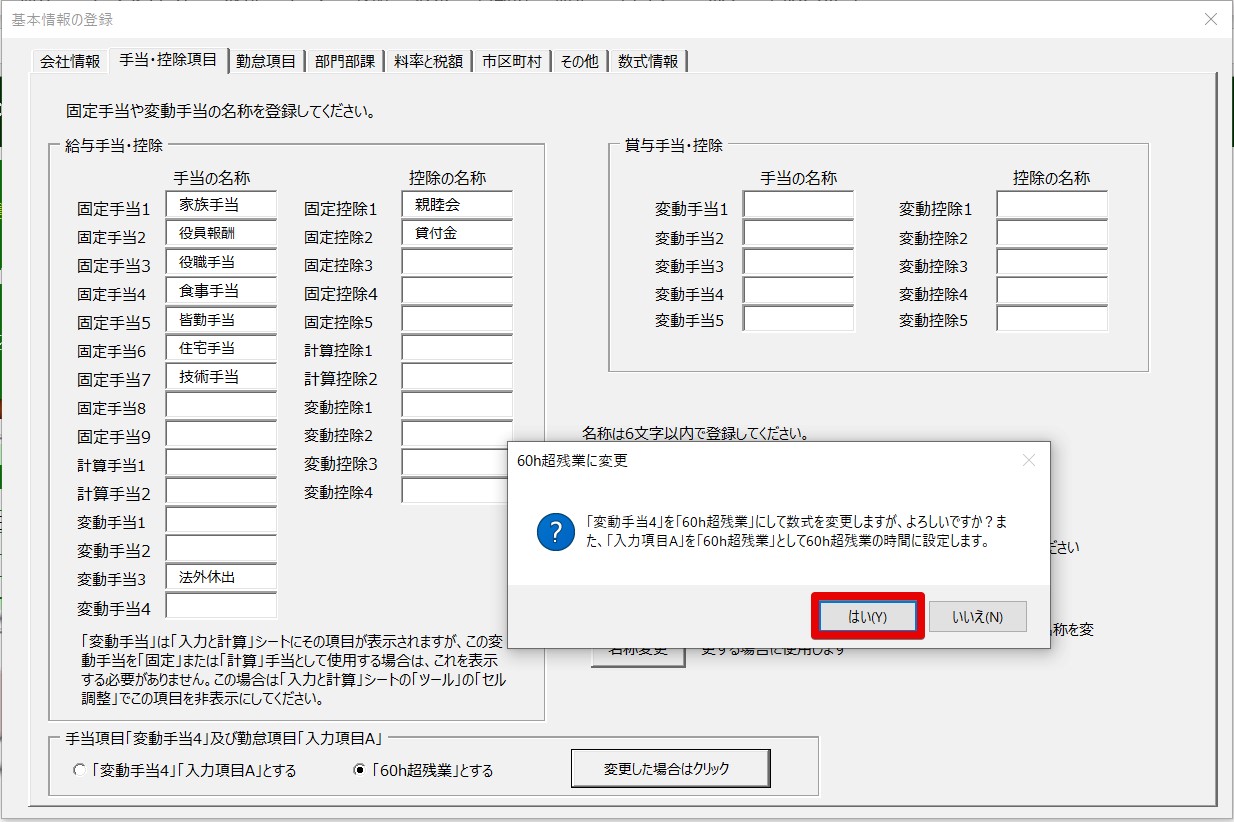Open the 市区町村 tab

pyautogui.click(x=511, y=61)
